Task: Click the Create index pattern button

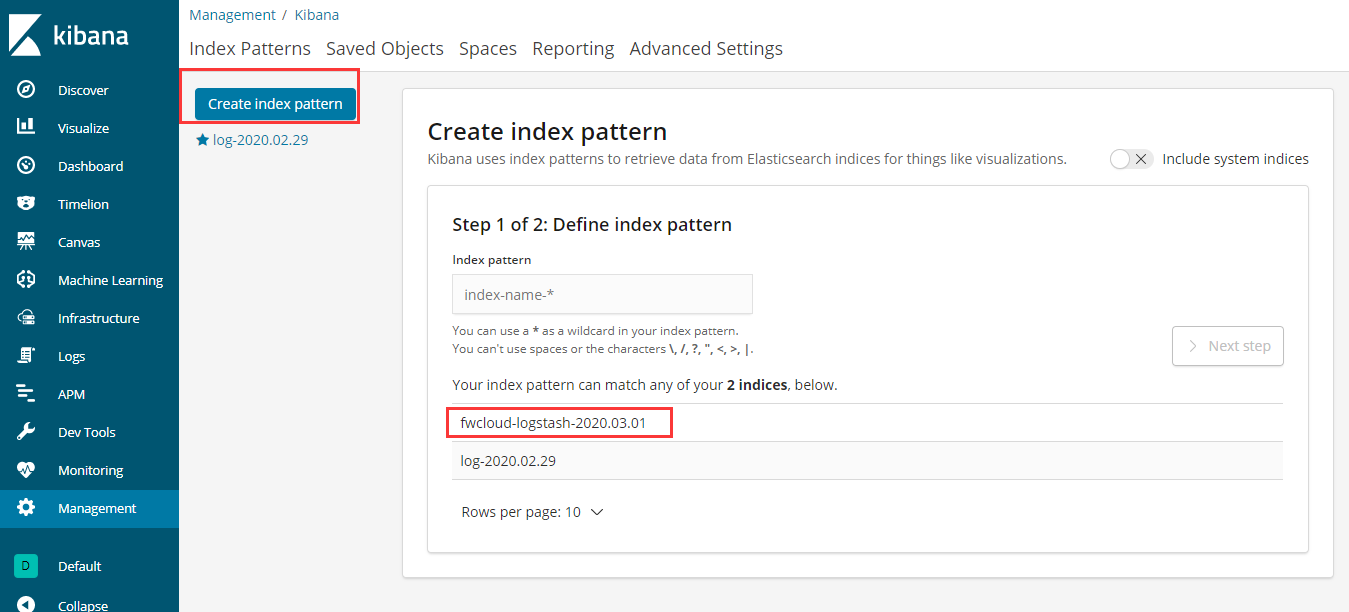Action: click(x=275, y=104)
